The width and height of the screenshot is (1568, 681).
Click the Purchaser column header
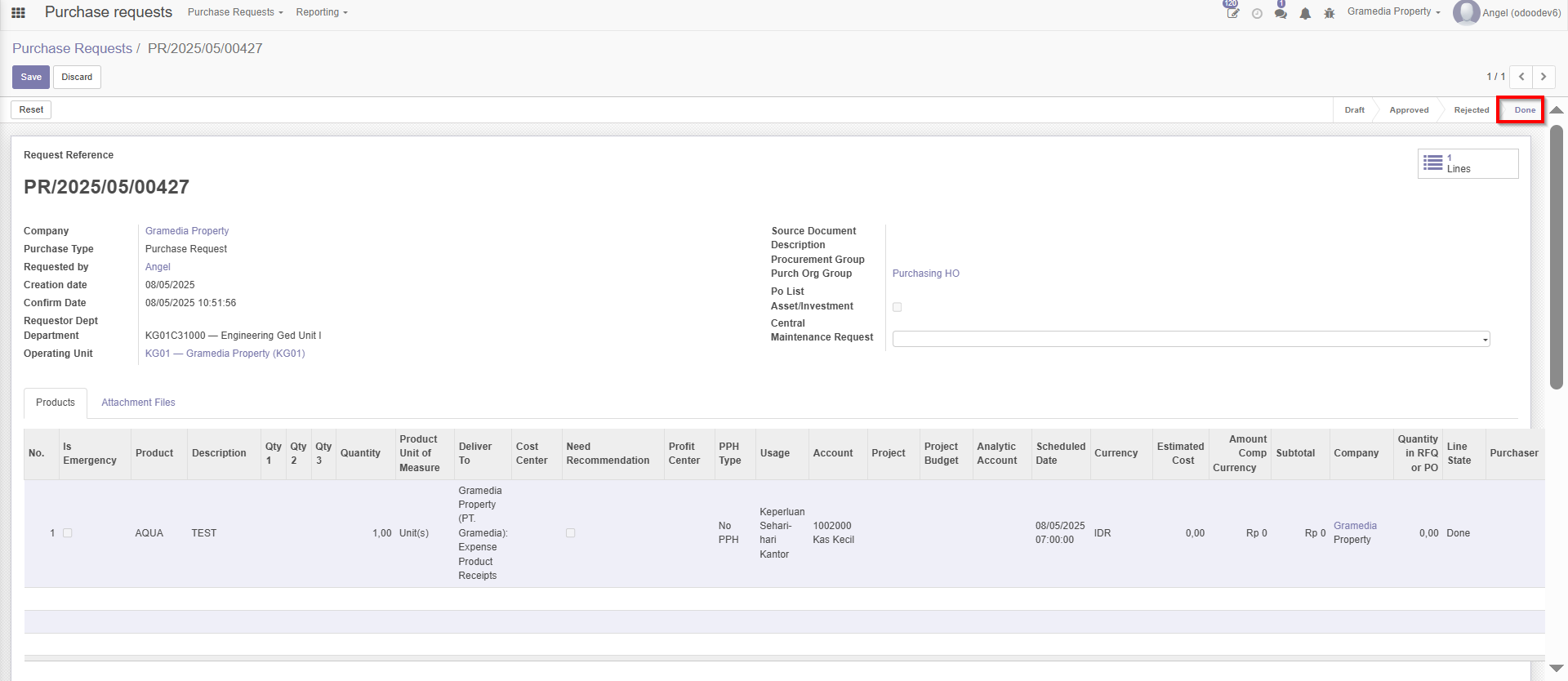(x=1513, y=453)
